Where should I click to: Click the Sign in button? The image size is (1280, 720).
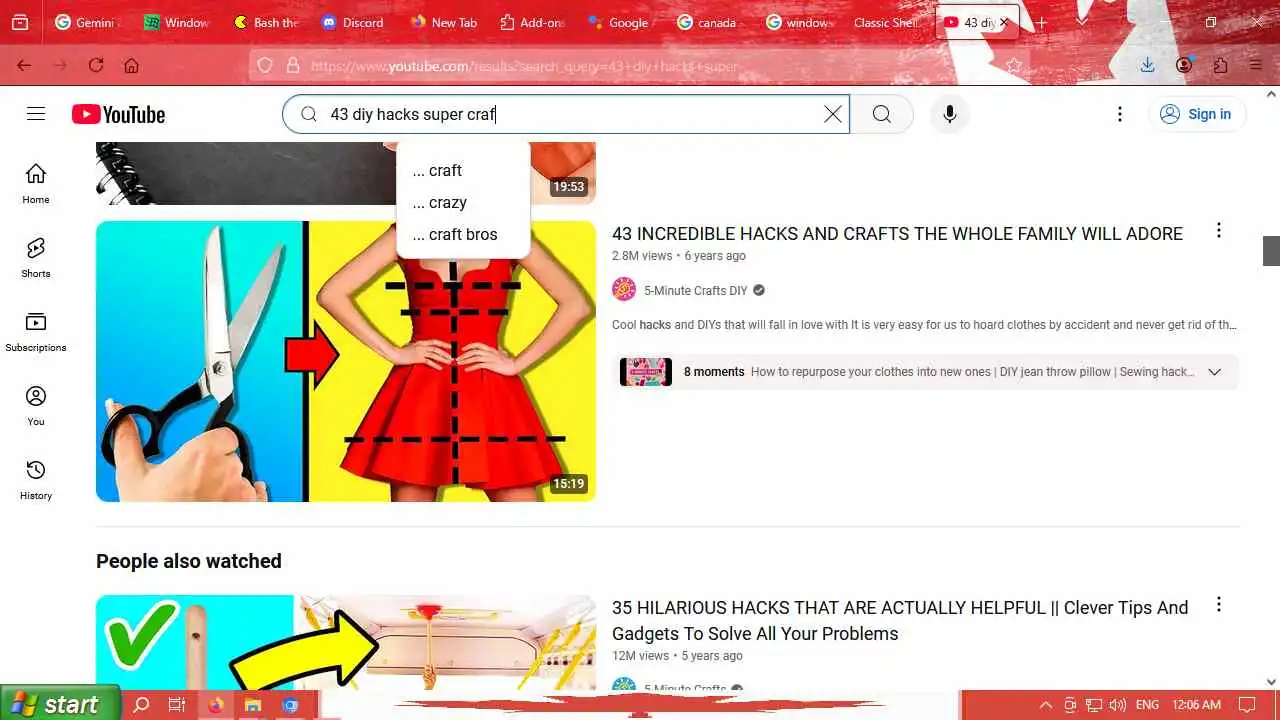coord(1197,114)
